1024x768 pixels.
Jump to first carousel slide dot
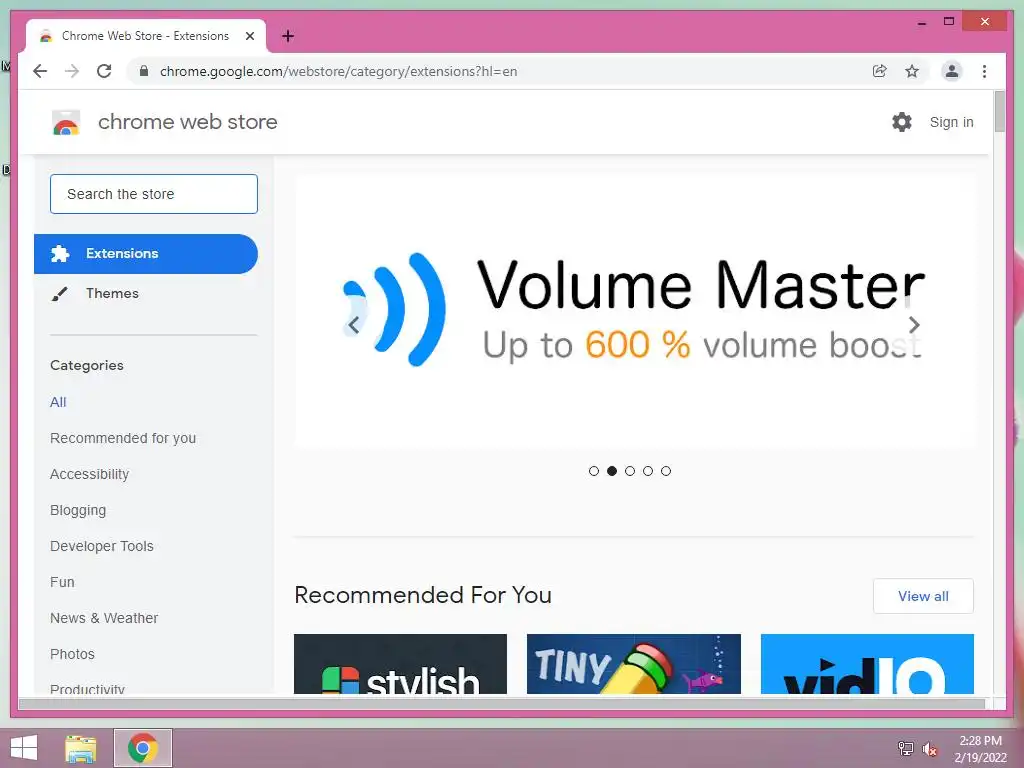594,471
